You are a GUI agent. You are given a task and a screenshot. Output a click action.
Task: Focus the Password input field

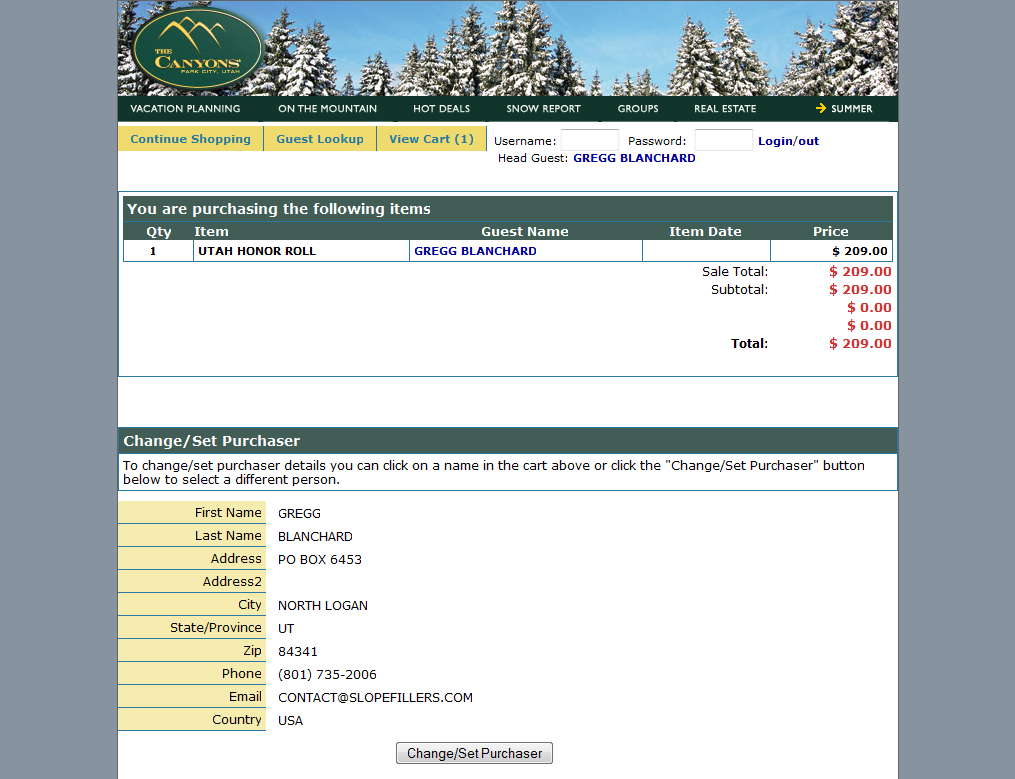point(723,141)
